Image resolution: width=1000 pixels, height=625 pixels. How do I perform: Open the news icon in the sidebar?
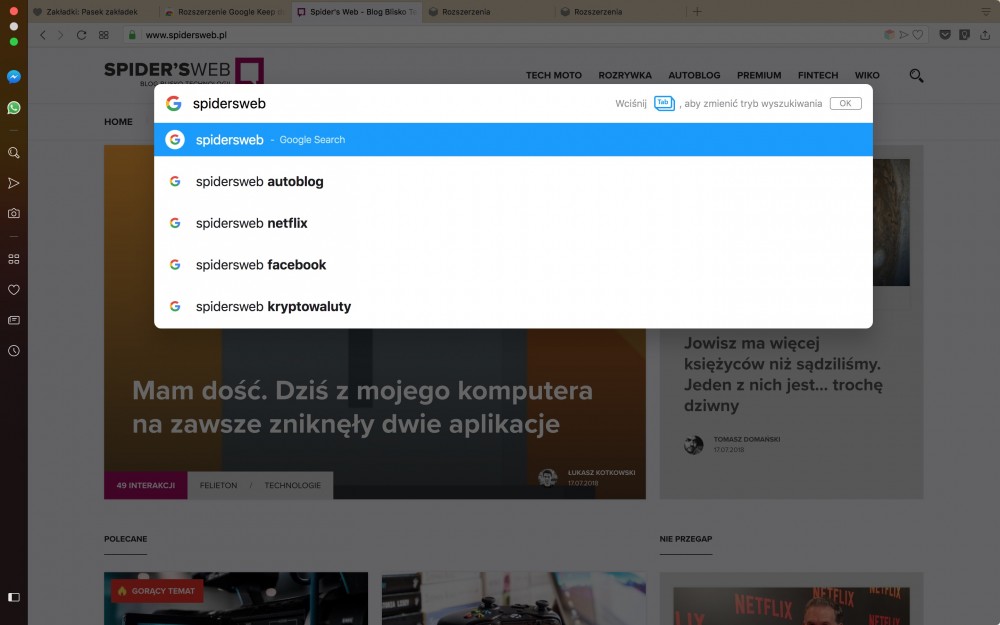click(13, 320)
